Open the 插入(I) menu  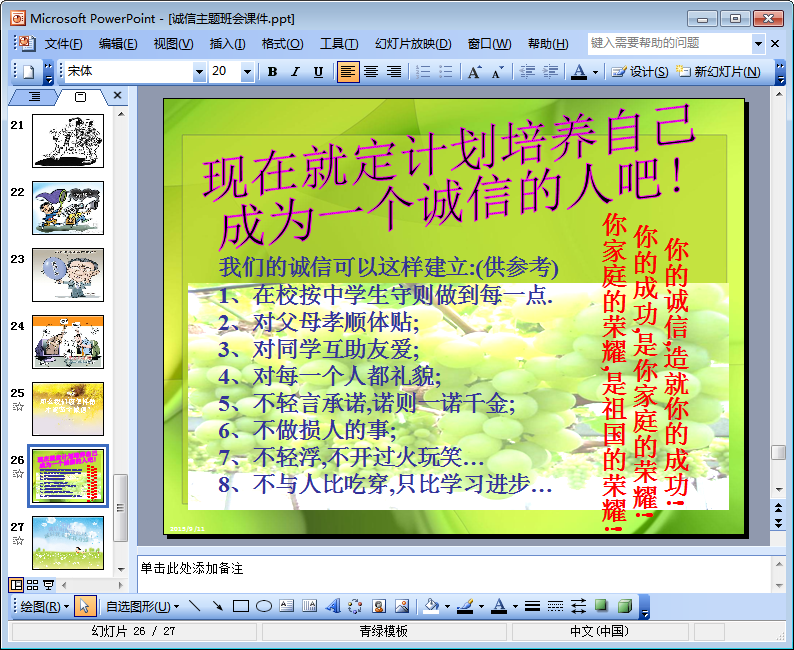[227, 44]
